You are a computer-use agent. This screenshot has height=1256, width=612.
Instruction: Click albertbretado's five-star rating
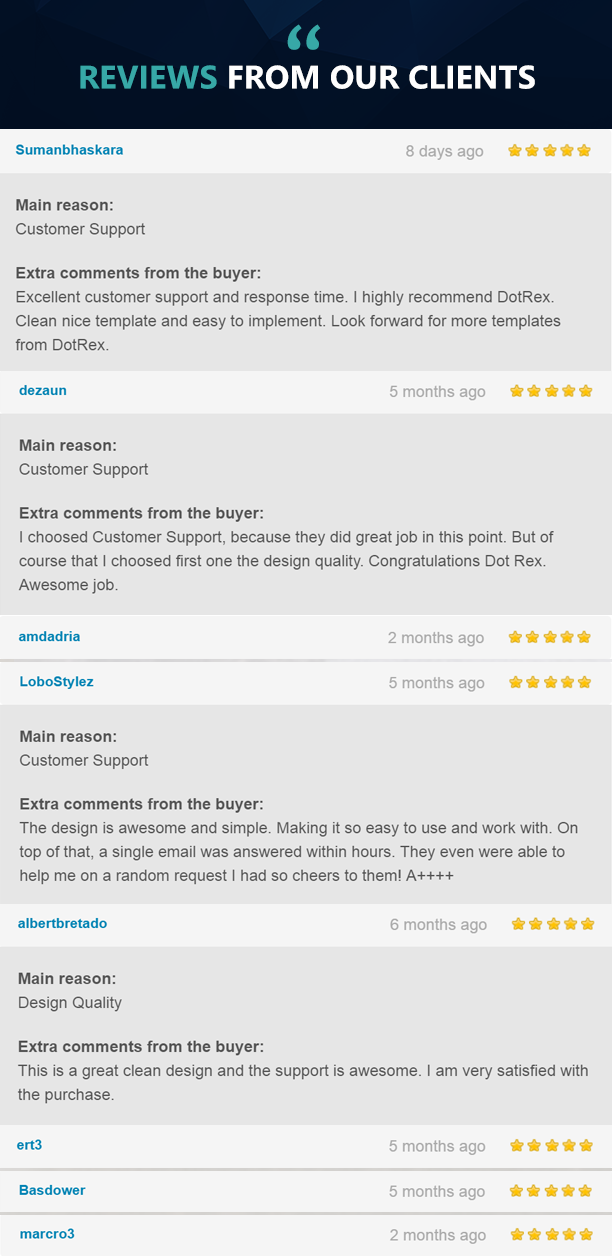pyautogui.click(x=553, y=924)
